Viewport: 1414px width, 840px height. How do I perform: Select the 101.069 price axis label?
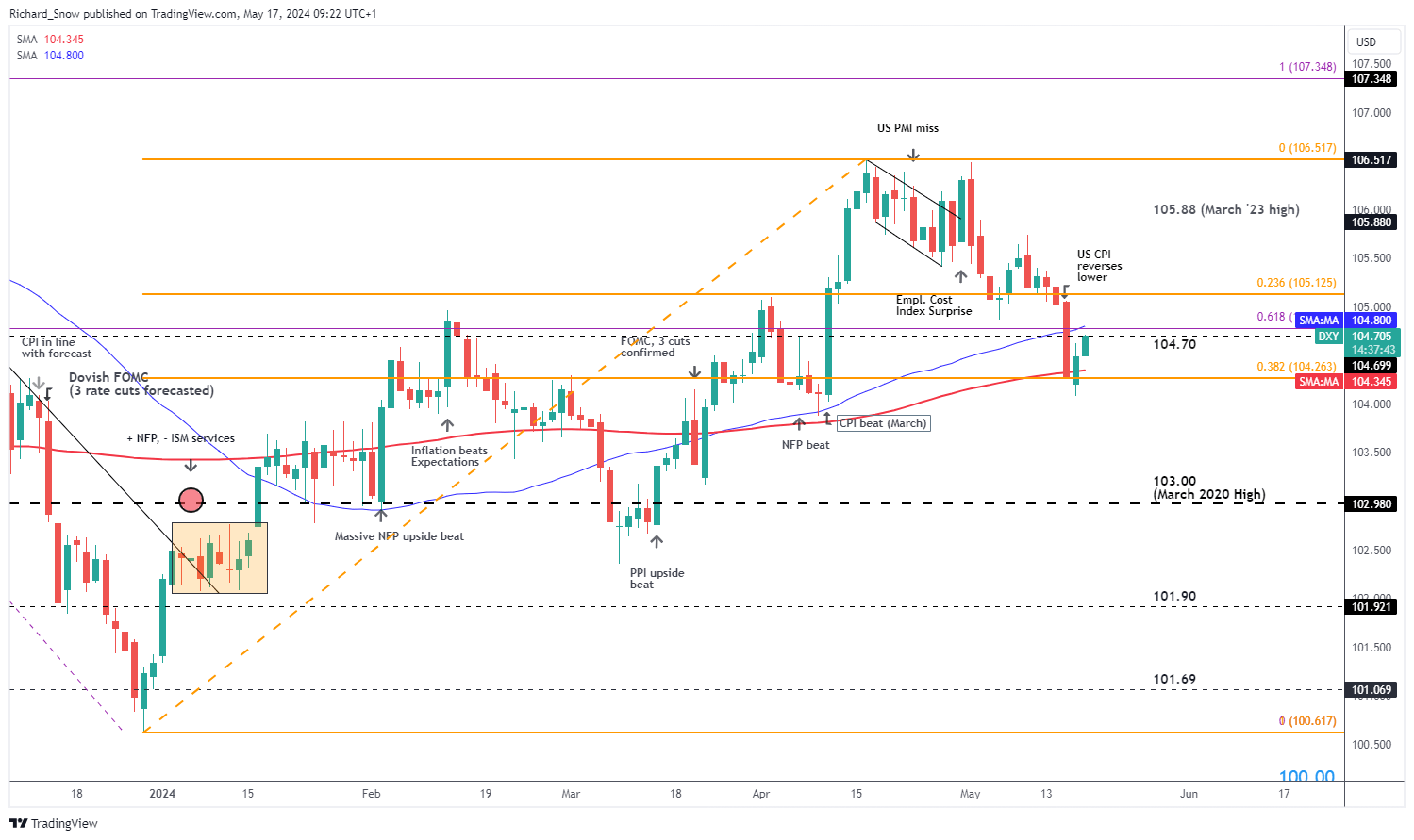pos(1372,690)
